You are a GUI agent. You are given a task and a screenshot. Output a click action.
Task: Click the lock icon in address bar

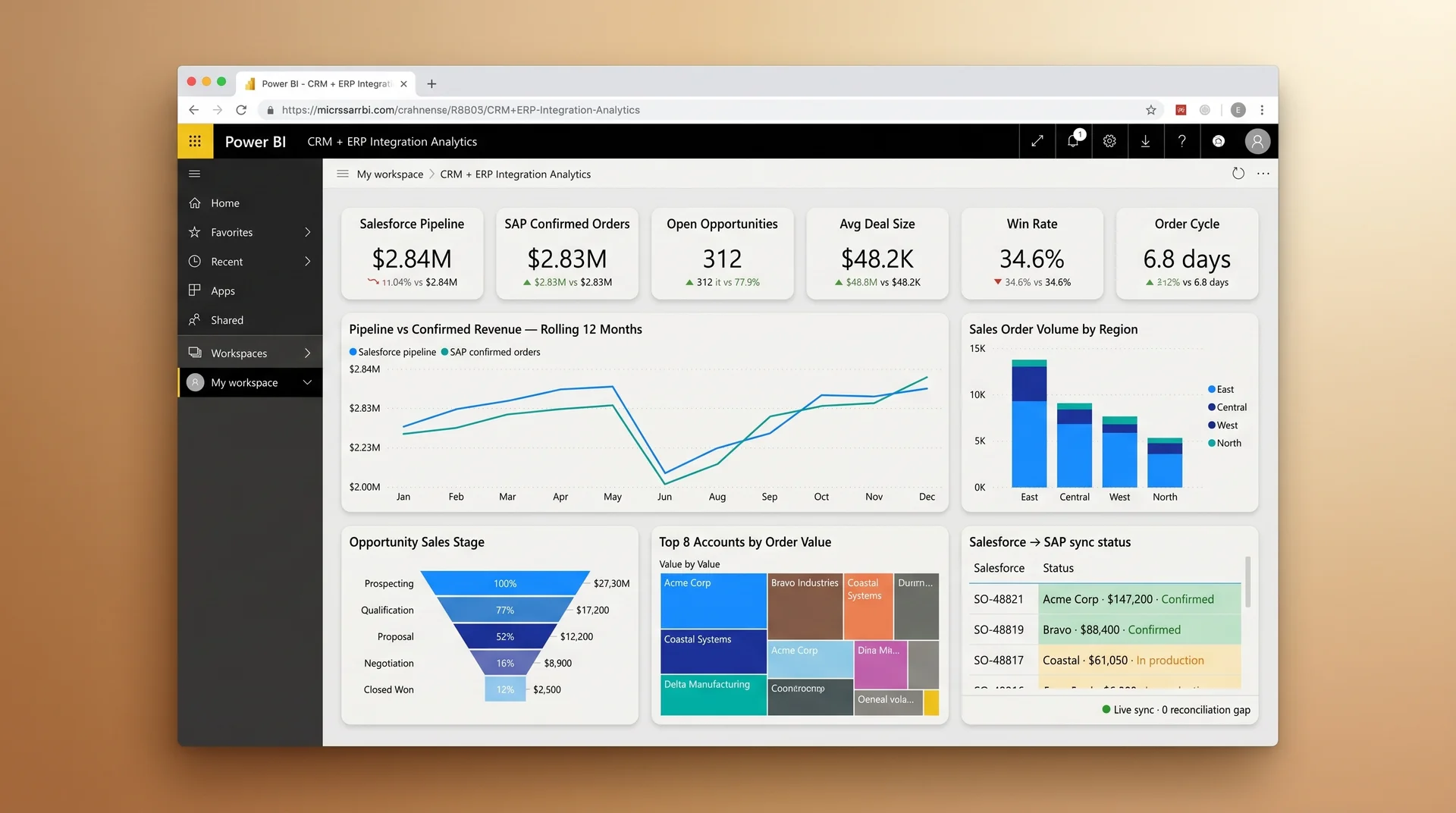coord(270,110)
